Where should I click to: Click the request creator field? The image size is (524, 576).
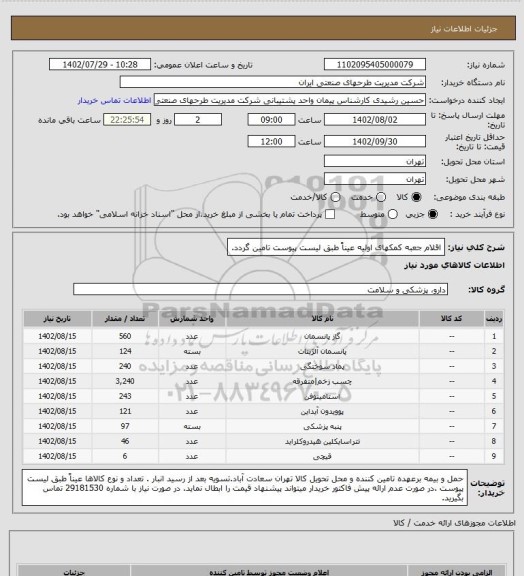coord(290,100)
